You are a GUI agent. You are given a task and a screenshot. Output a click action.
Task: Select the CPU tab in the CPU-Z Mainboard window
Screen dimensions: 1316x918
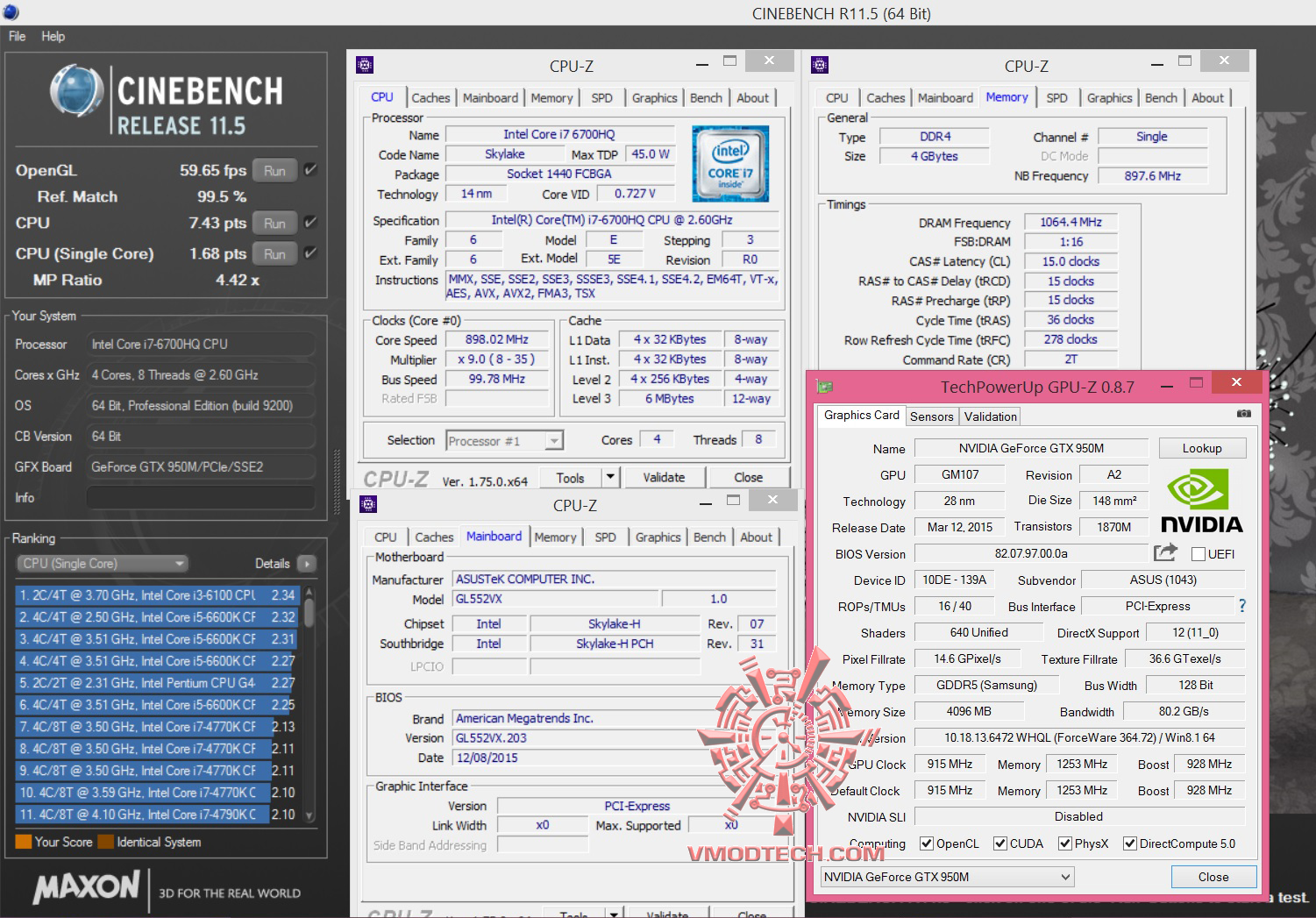[x=385, y=537]
